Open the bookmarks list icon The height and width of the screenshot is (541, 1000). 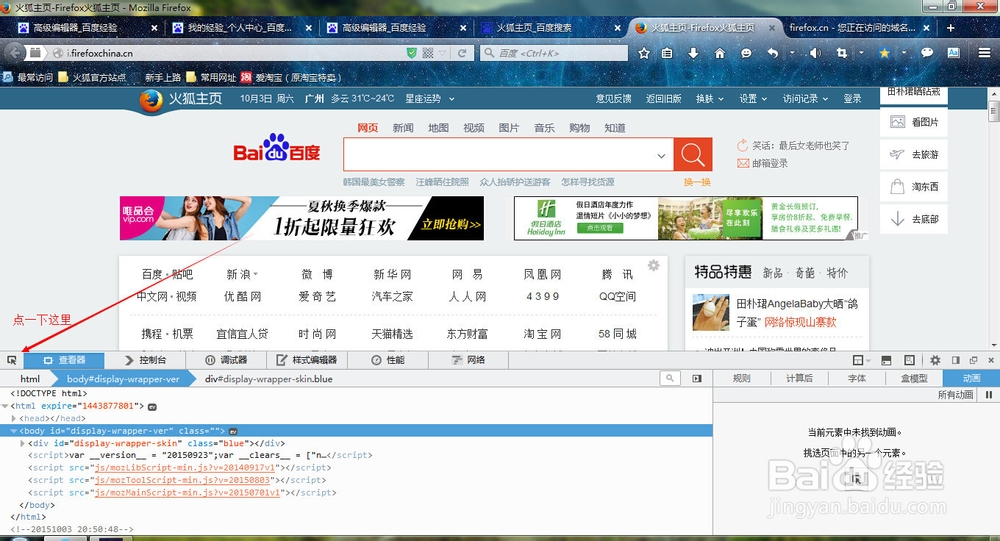point(667,53)
